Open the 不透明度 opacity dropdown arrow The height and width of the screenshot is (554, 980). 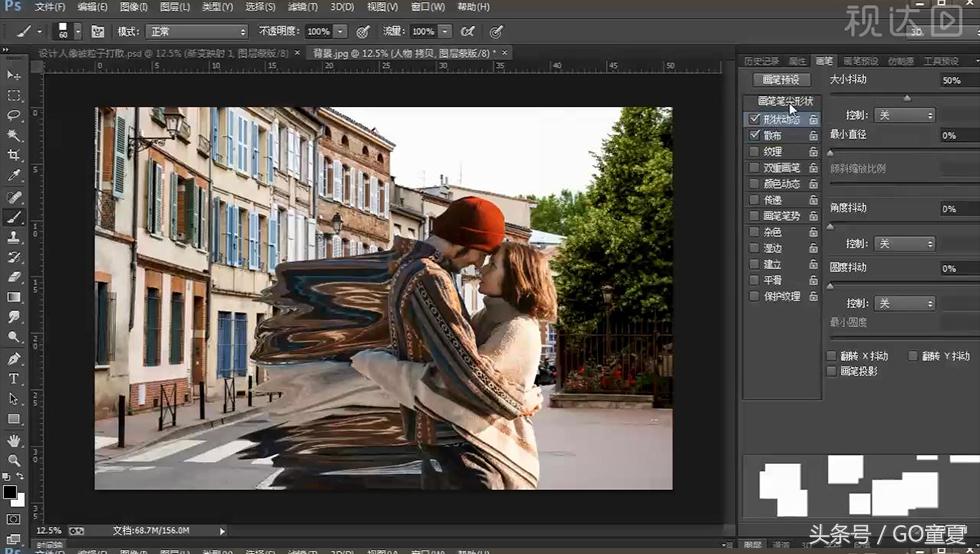[341, 32]
